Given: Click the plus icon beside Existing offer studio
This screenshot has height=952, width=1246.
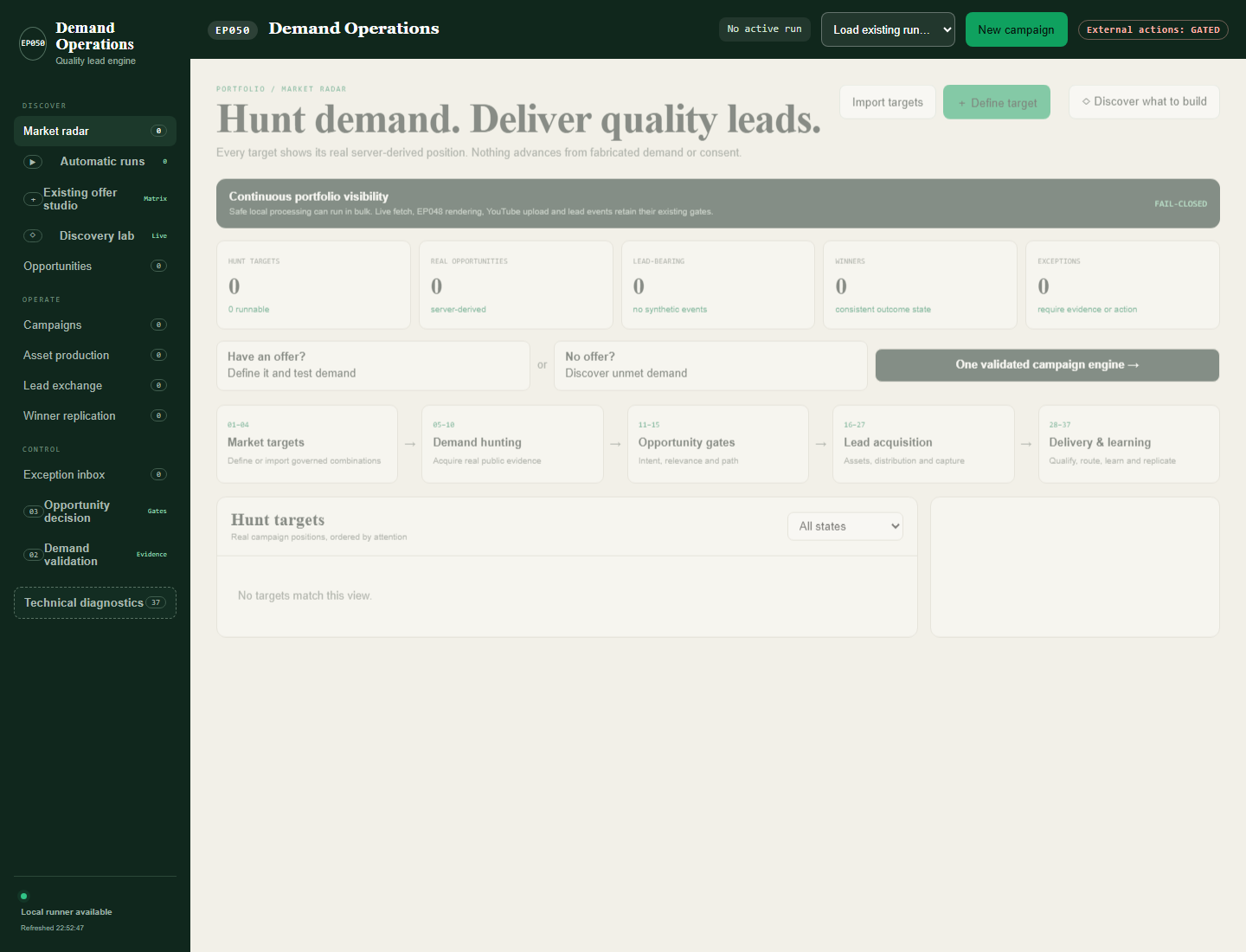Looking at the screenshot, I should 33,199.
